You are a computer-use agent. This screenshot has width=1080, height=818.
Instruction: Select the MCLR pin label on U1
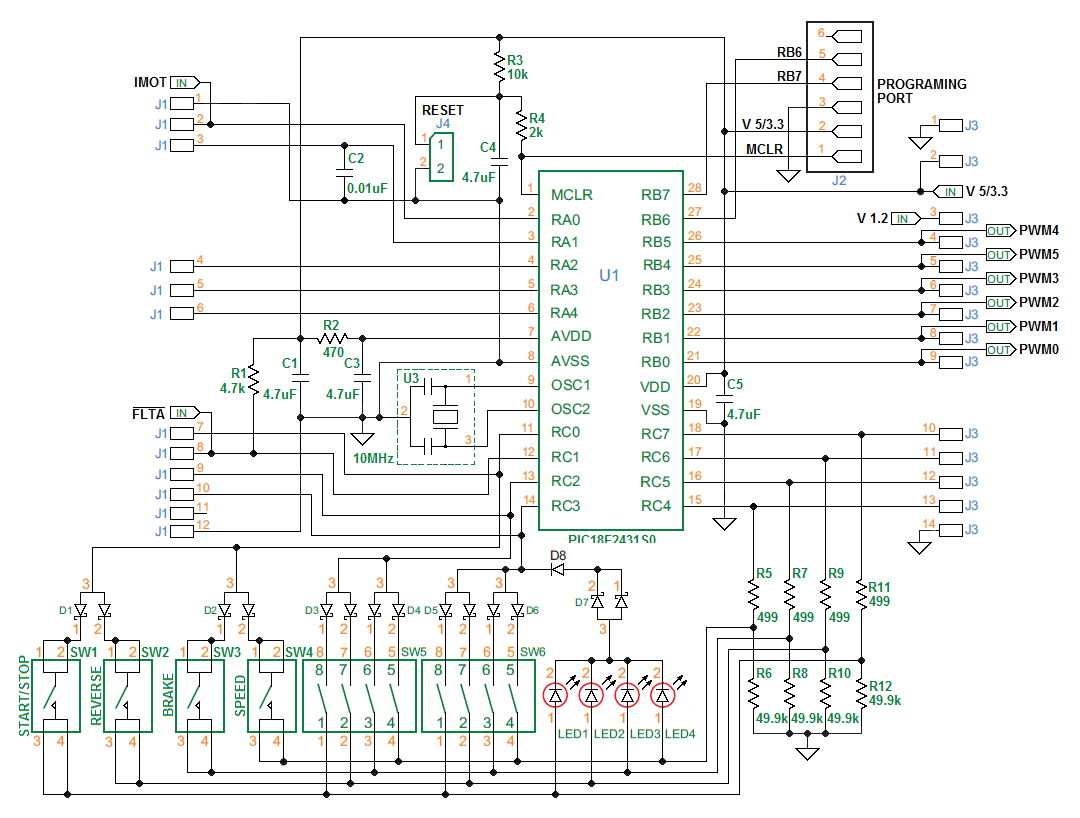point(571,194)
